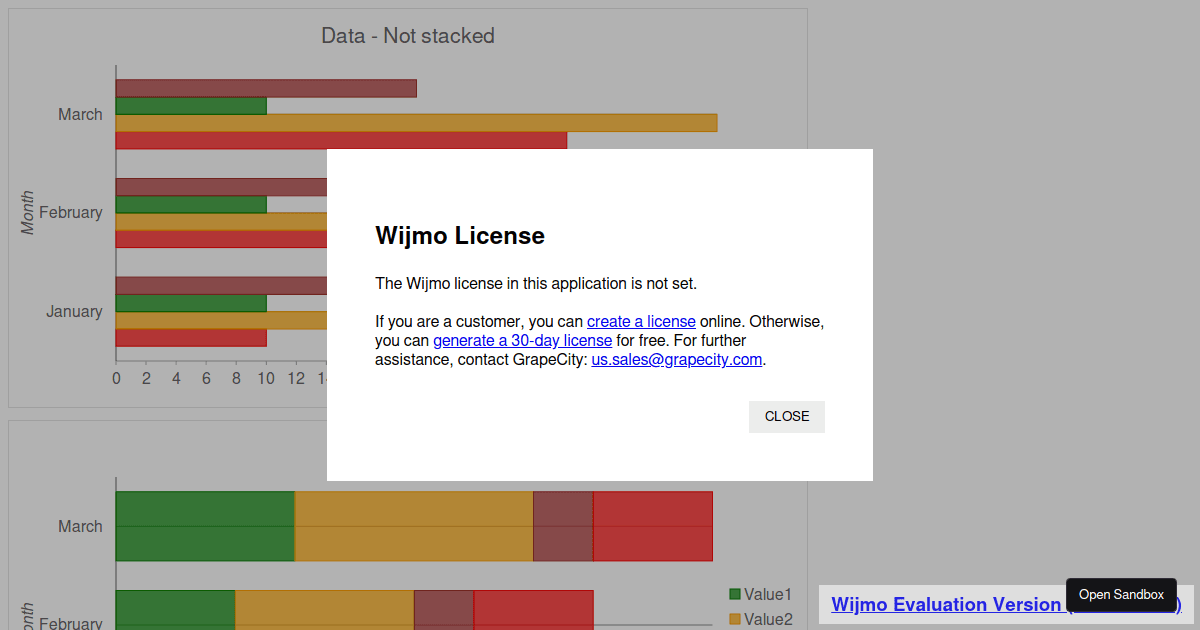Click the us.sales@grapecity.com email link
This screenshot has height=630, width=1200.
pos(677,360)
